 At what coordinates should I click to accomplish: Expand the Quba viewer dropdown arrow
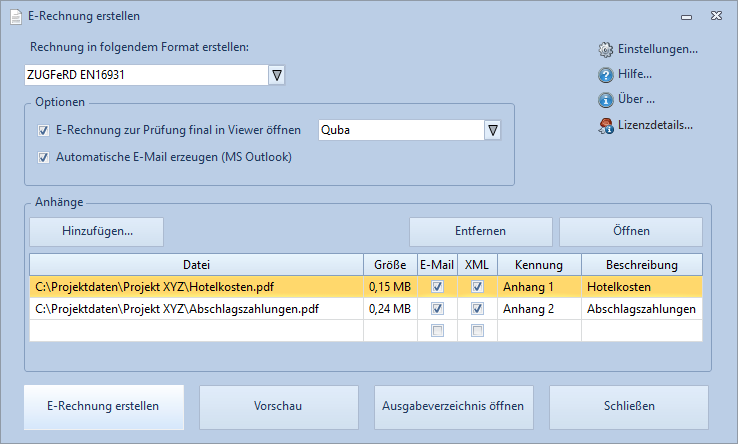492,130
